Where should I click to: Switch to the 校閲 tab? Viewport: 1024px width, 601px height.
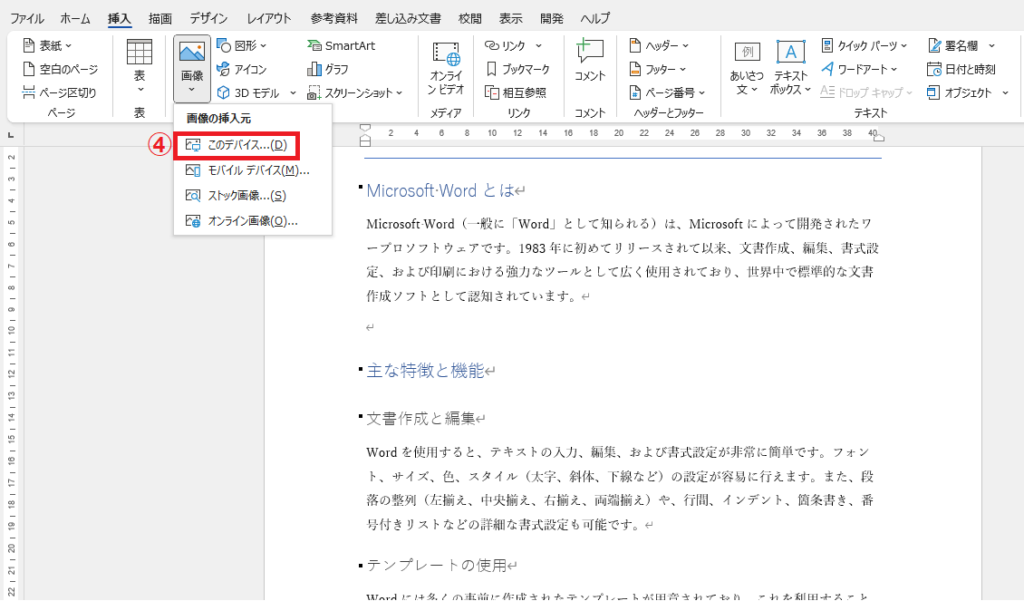(x=470, y=18)
